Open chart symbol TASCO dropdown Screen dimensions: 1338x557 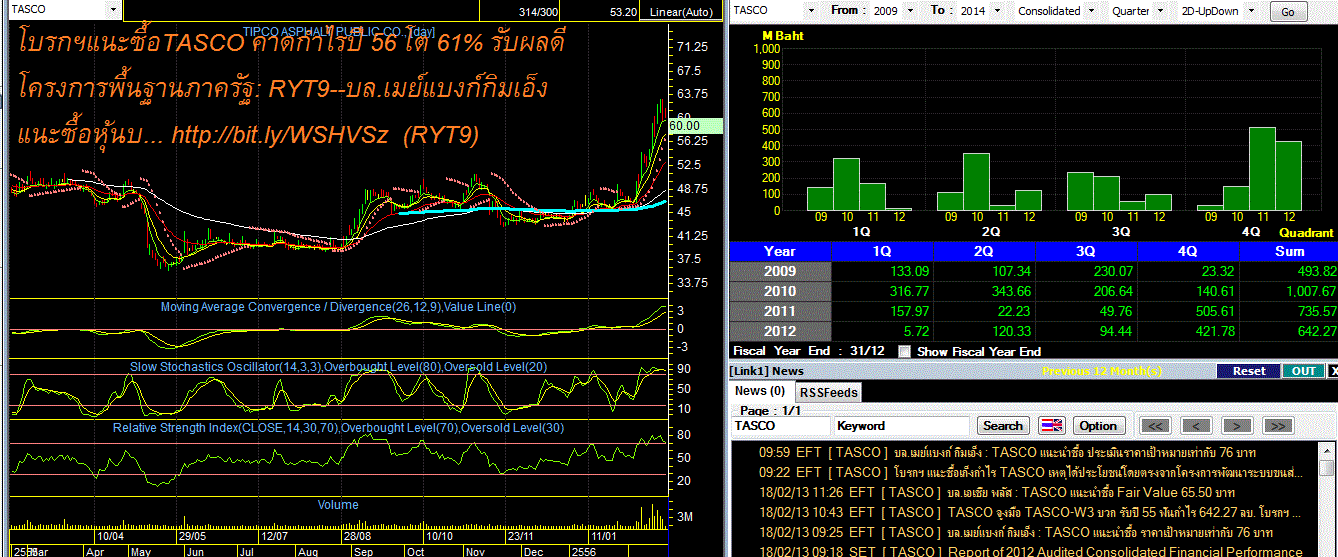112,10
